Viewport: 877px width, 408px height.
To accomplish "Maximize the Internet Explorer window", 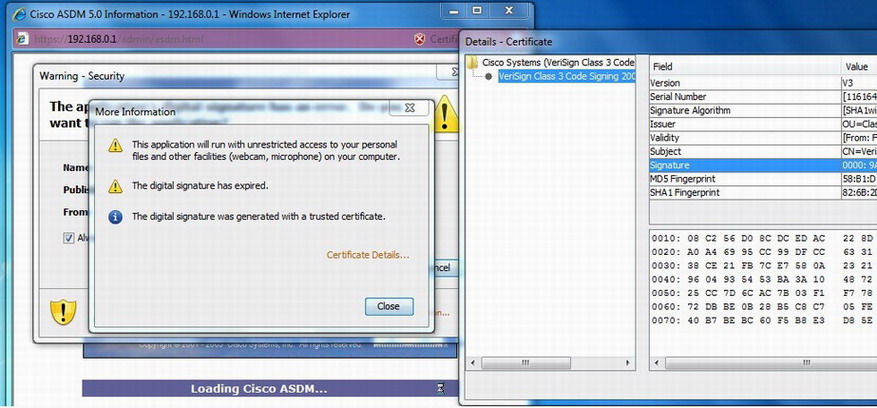I will click(477, 11).
